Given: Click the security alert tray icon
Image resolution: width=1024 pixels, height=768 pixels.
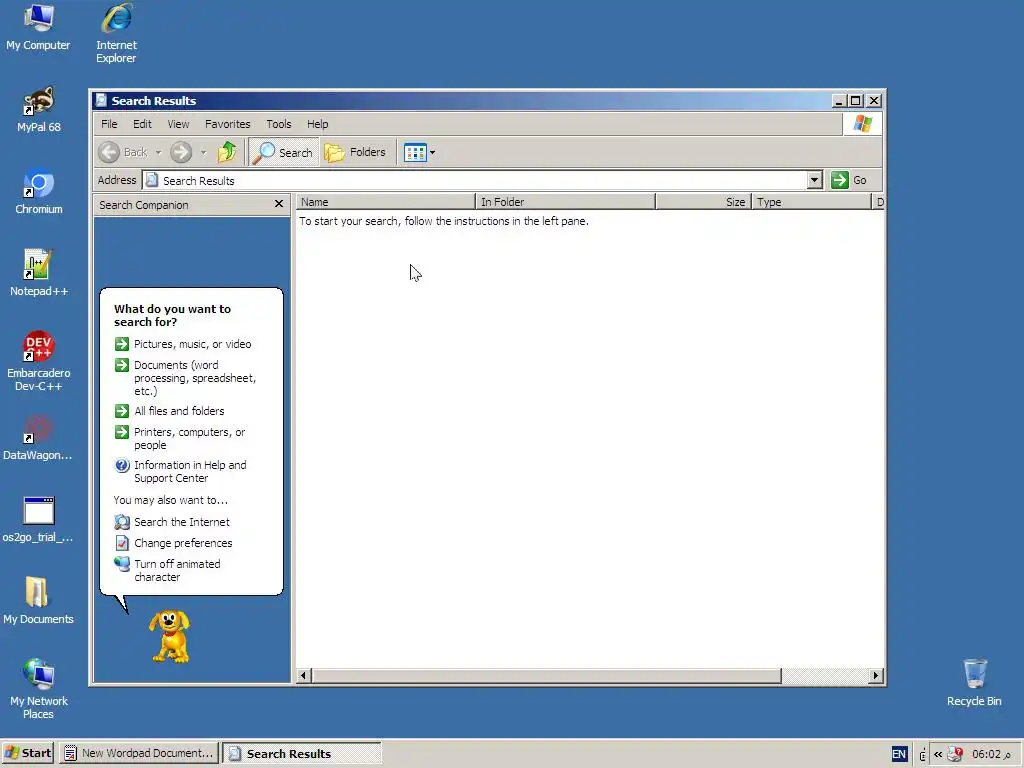Looking at the screenshot, I should pos(955,754).
